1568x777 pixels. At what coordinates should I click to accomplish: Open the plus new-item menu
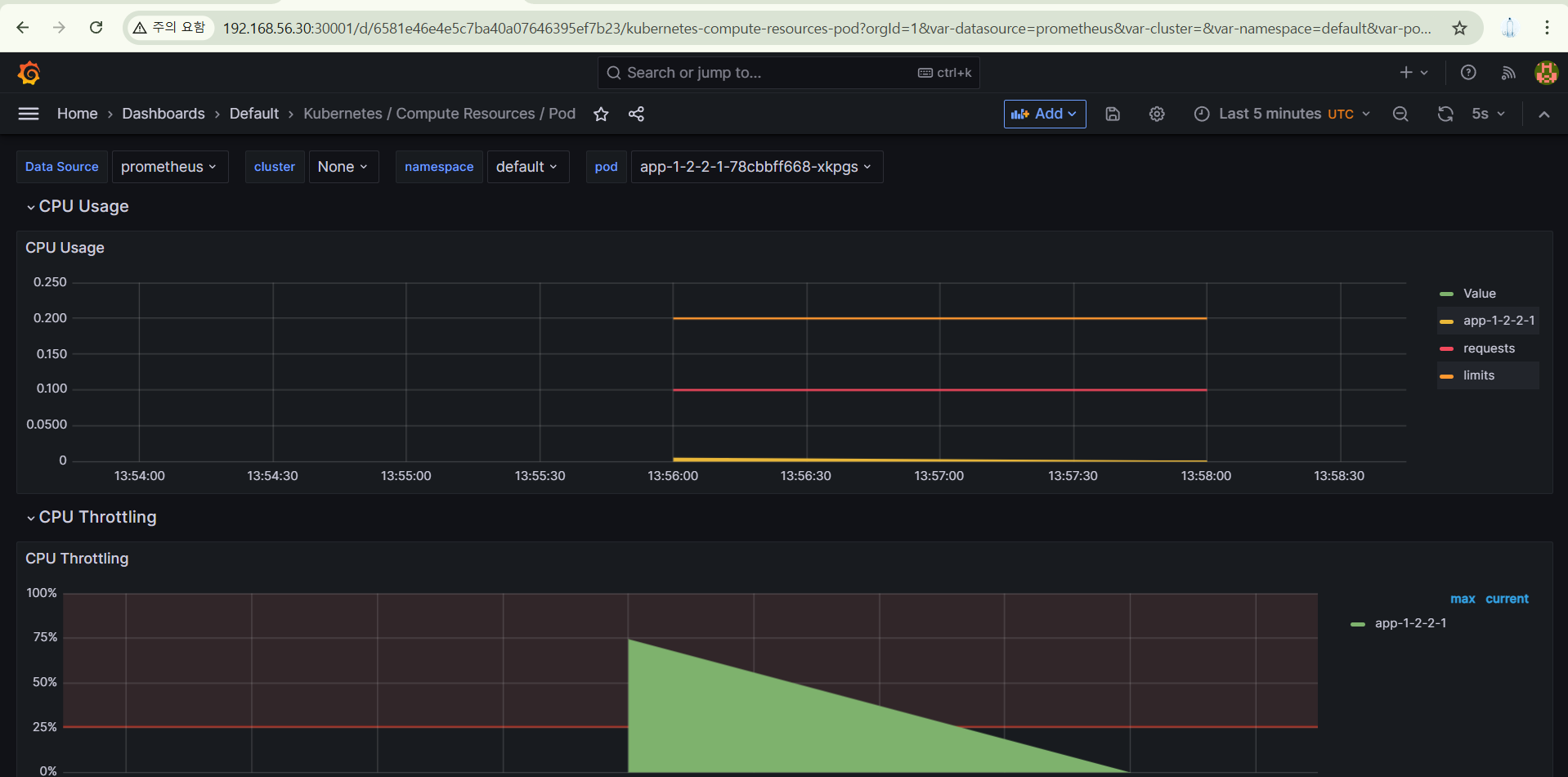pyautogui.click(x=1413, y=73)
